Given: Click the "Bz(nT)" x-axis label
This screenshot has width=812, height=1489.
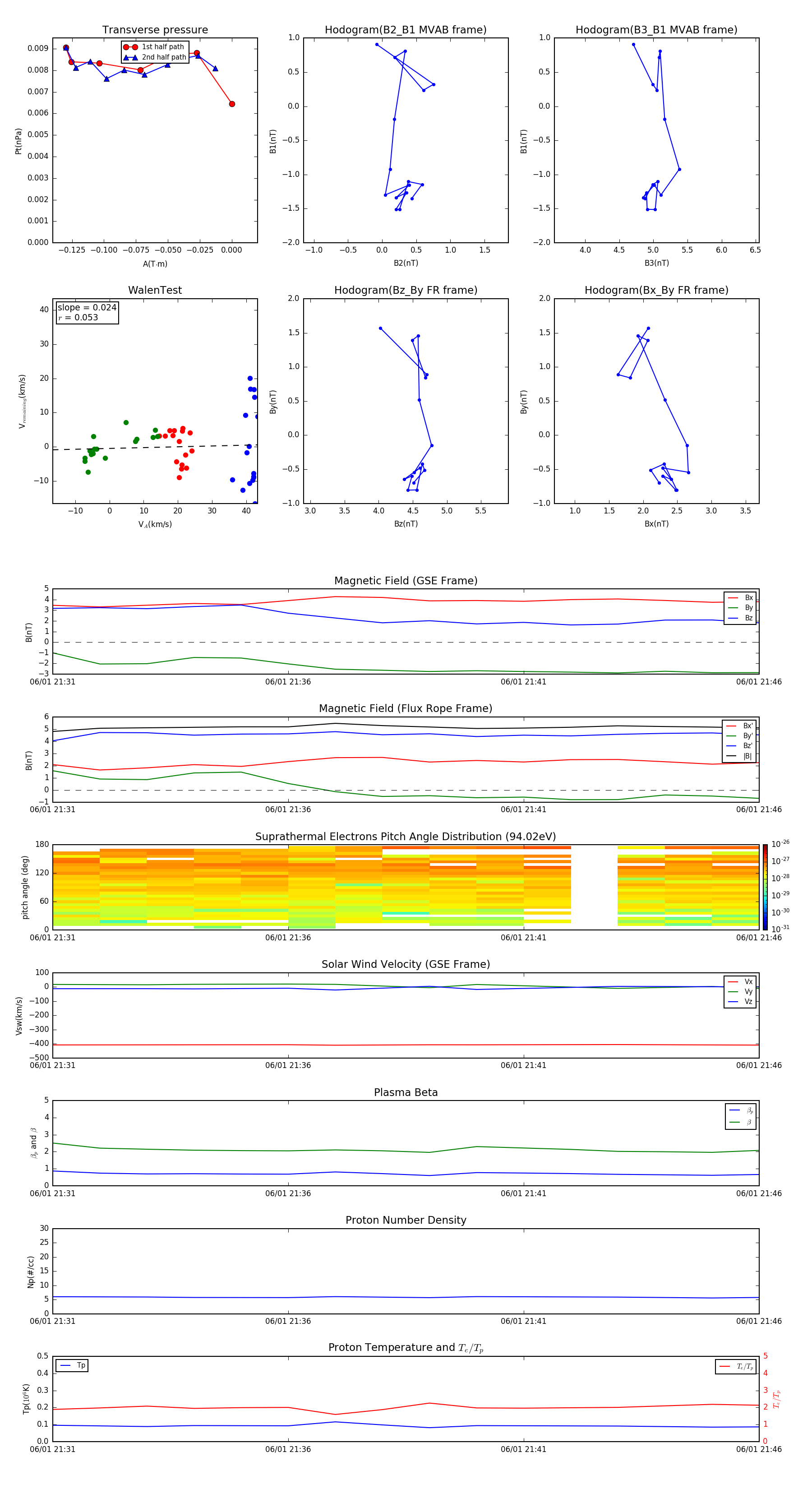Looking at the screenshot, I should [x=406, y=524].
